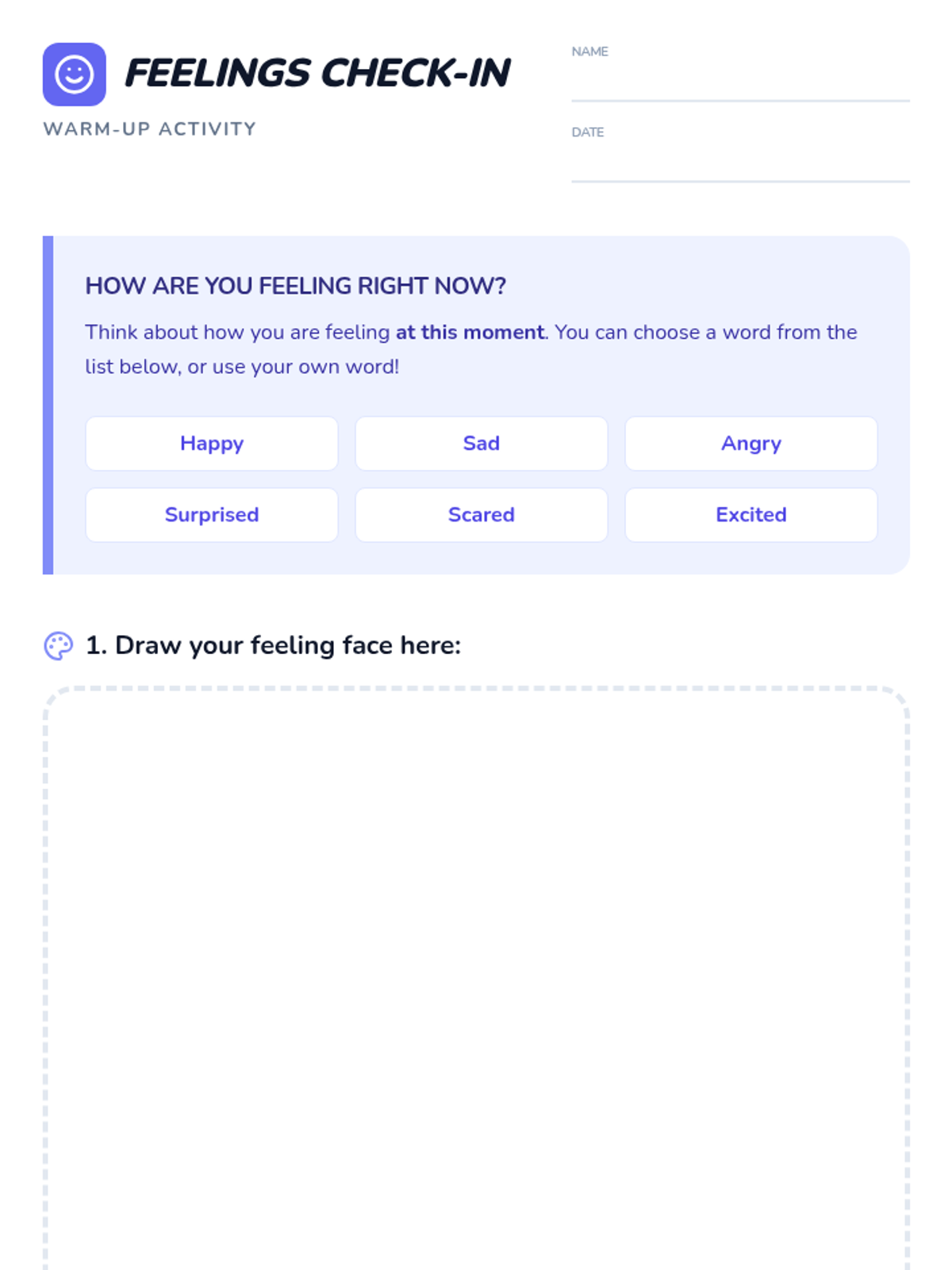952x1270 pixels.
Task: Click the 'use your own word!' instruction line
Action: click(242, 367)
